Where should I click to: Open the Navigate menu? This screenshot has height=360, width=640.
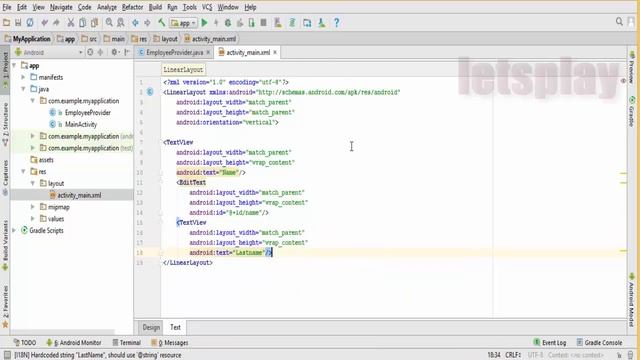coord(61,7)
